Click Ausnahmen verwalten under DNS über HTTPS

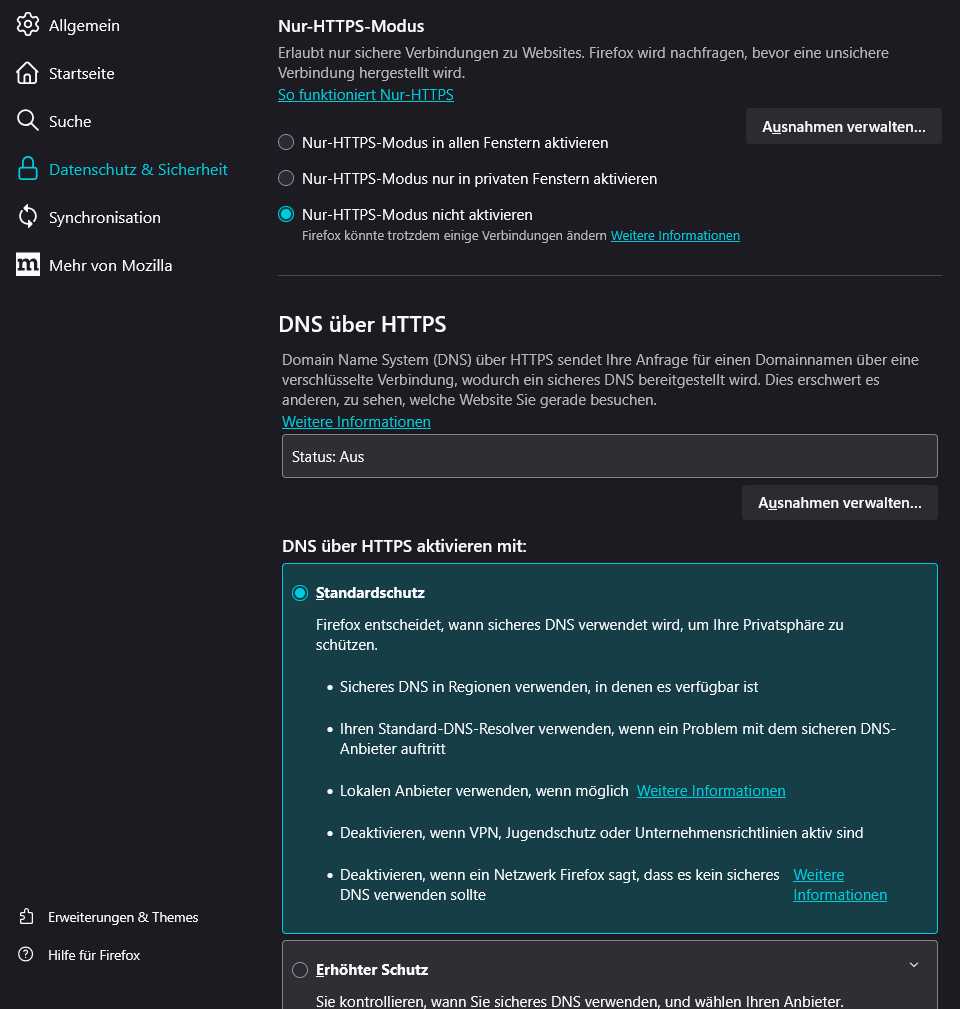point(839,503)
